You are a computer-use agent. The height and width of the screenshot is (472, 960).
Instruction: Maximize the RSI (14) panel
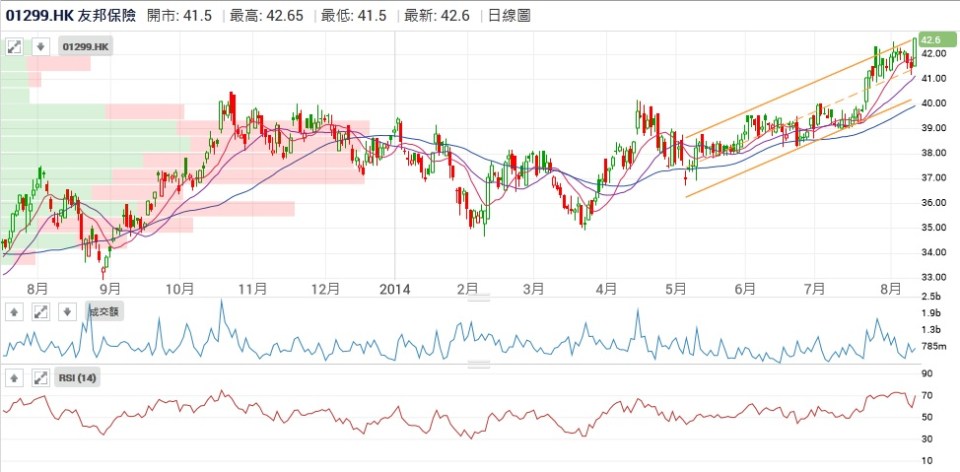[x=40, y=378]
